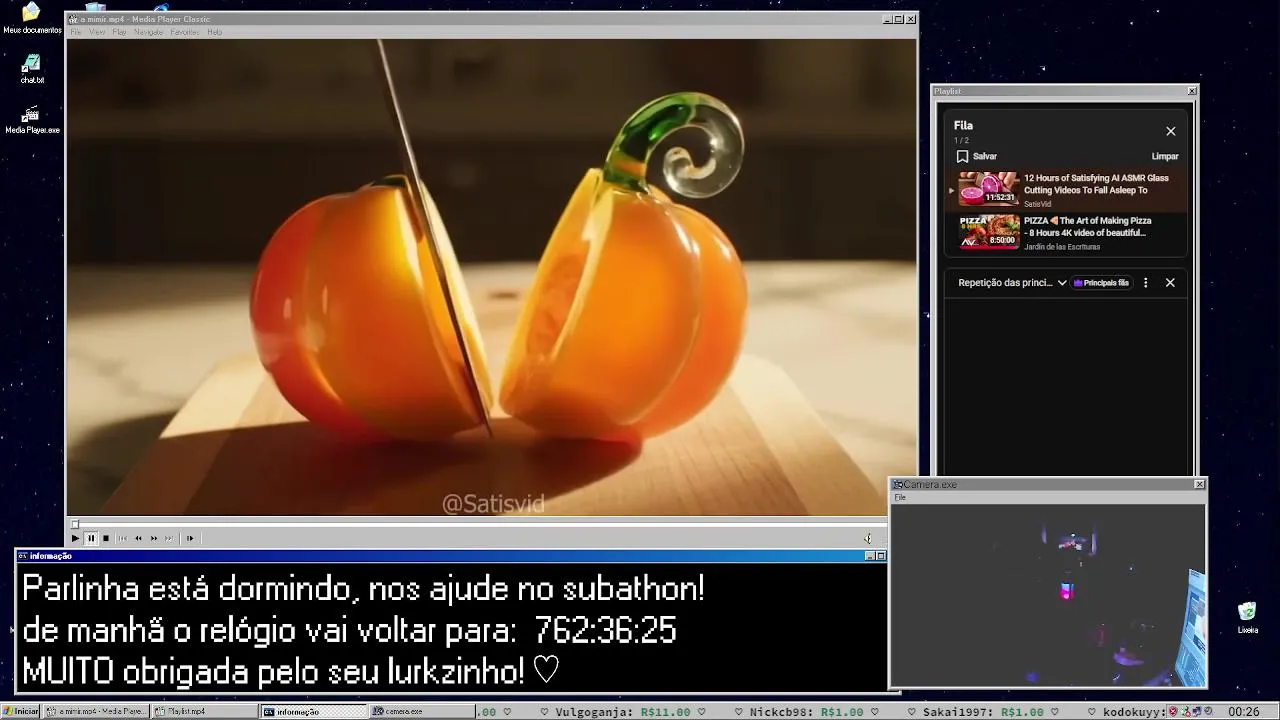Pause the video in Media Player Classic

click(91, 538)
